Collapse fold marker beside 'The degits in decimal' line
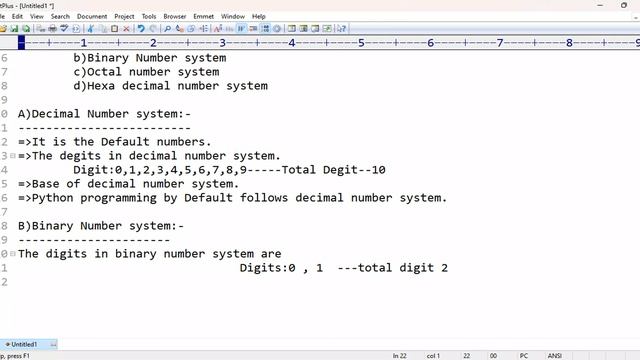The height and width of the screenshot is (360, 640). pyautogui.click(x=13, y=156)
